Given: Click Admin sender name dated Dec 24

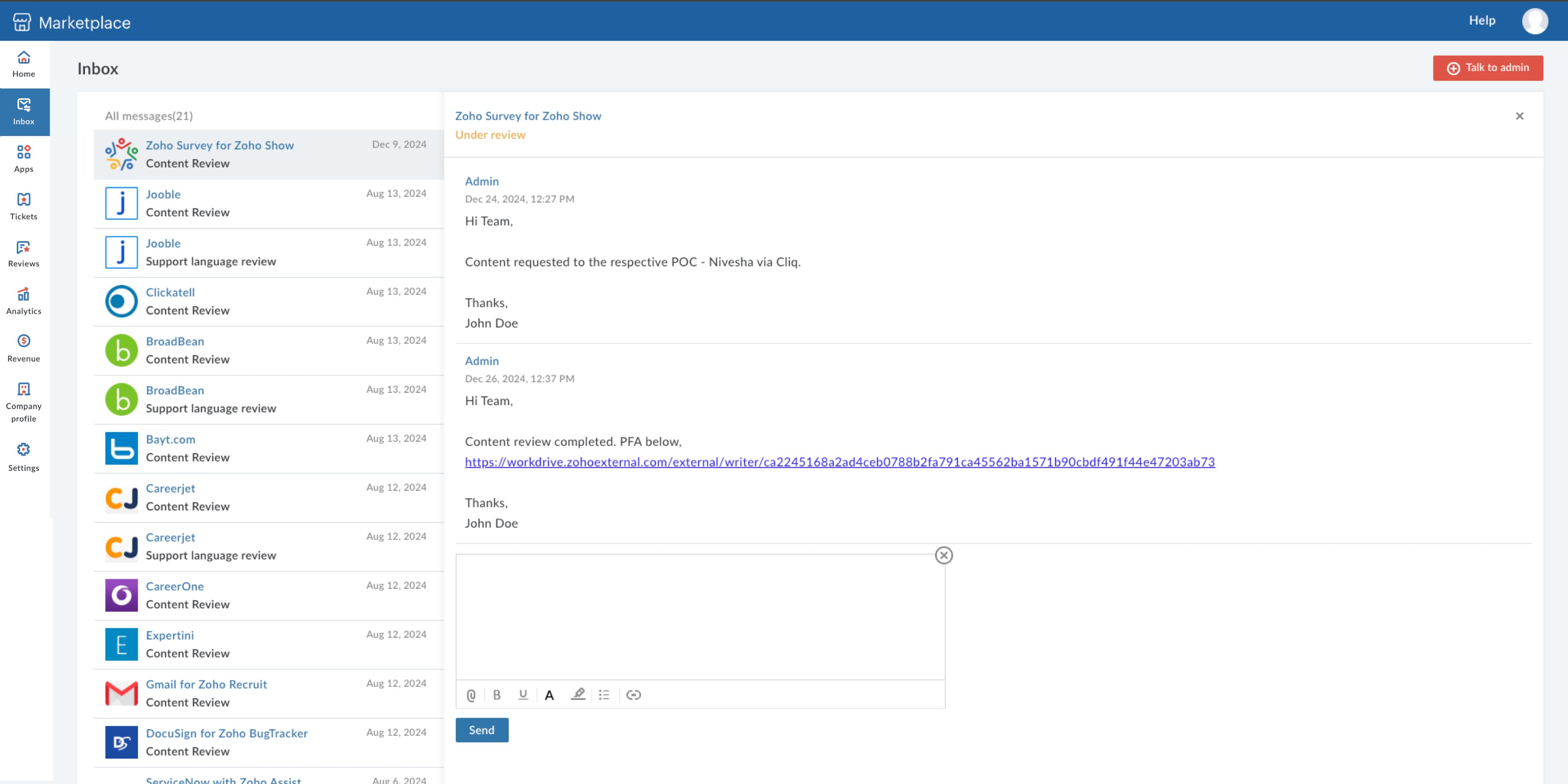Looking at the screenshot, I should (x=481, y=181).
